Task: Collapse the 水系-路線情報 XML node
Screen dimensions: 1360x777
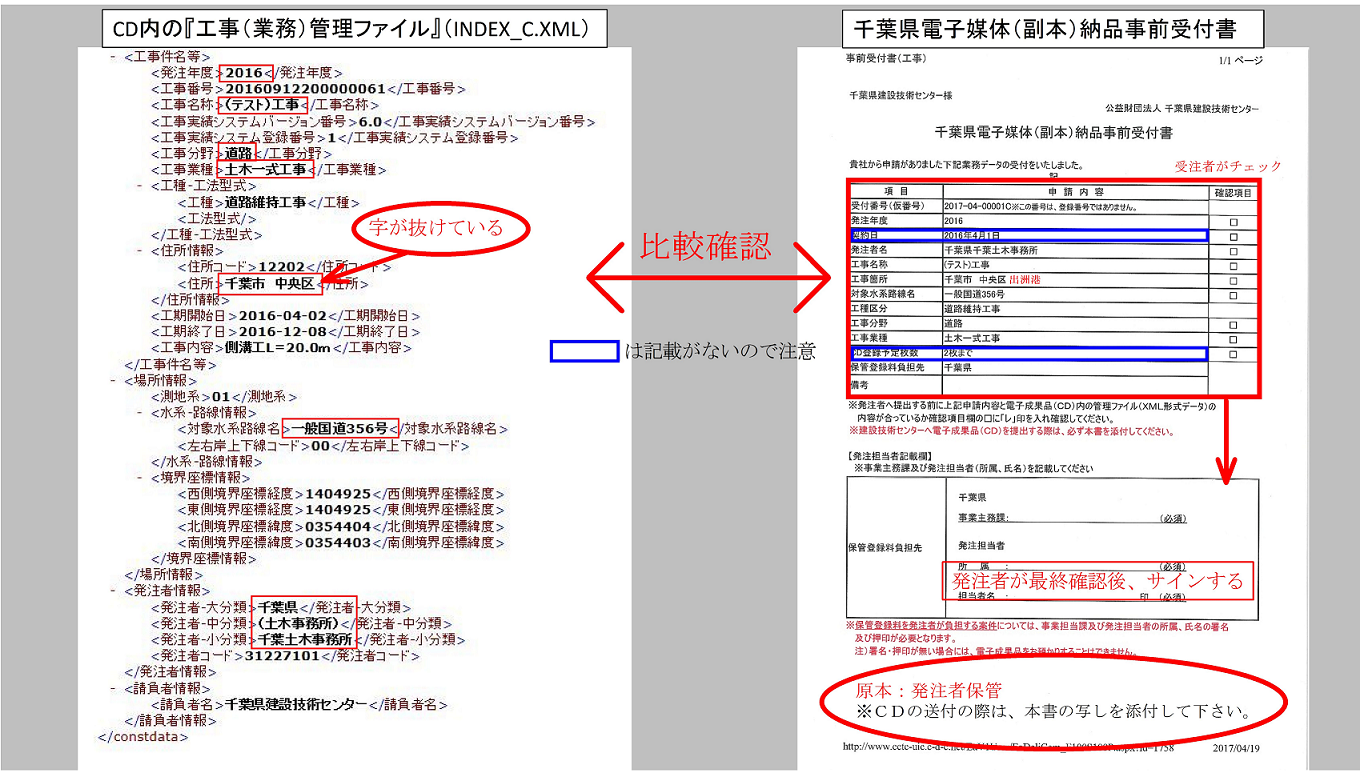Action: click(x=140, y=412)
